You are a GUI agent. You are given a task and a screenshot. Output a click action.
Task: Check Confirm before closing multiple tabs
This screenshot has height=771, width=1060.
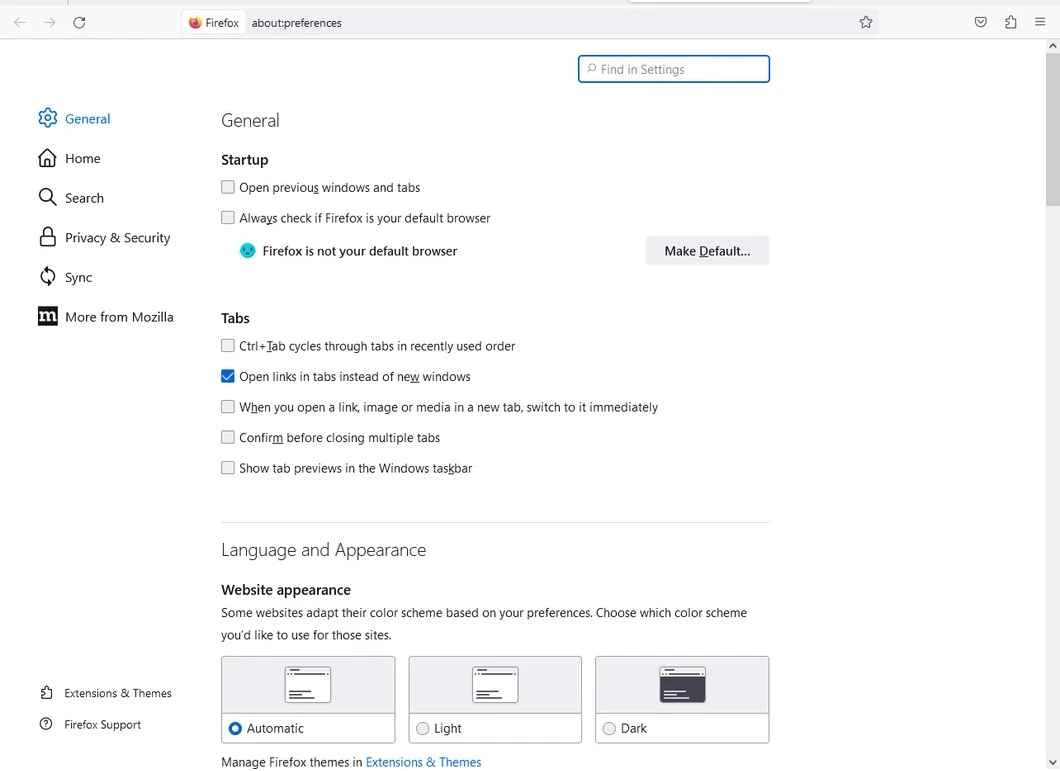(x=228, y=437)
